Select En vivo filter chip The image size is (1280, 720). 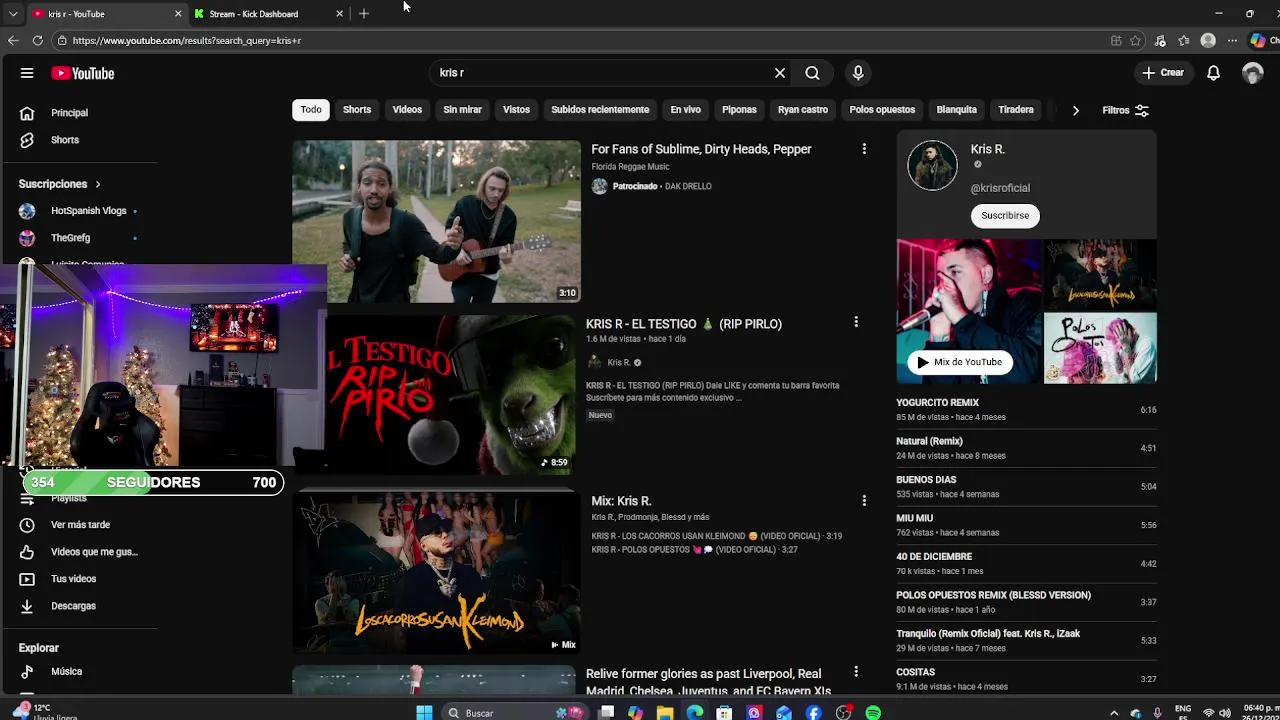(x=685, y=110)
